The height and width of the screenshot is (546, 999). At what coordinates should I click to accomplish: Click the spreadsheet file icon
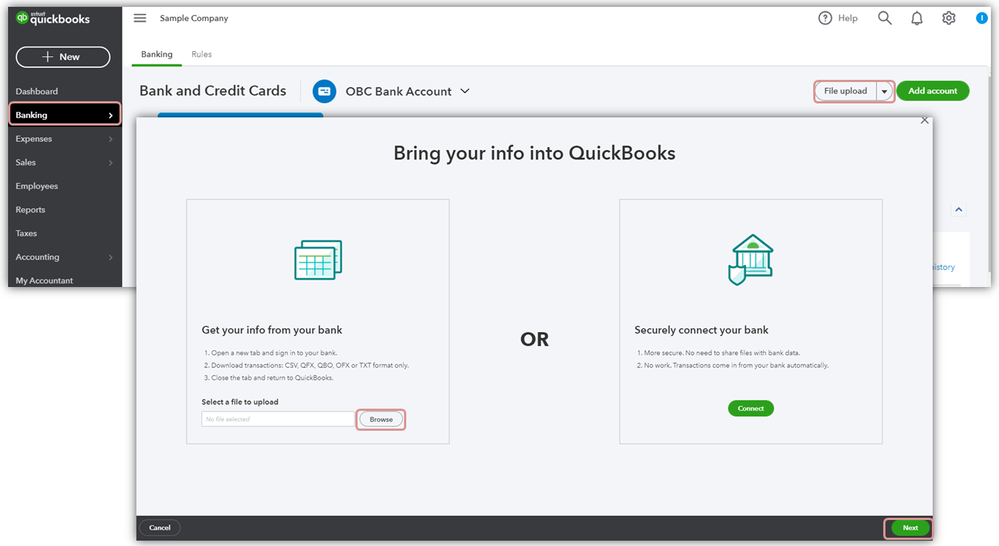pos(318,259)
